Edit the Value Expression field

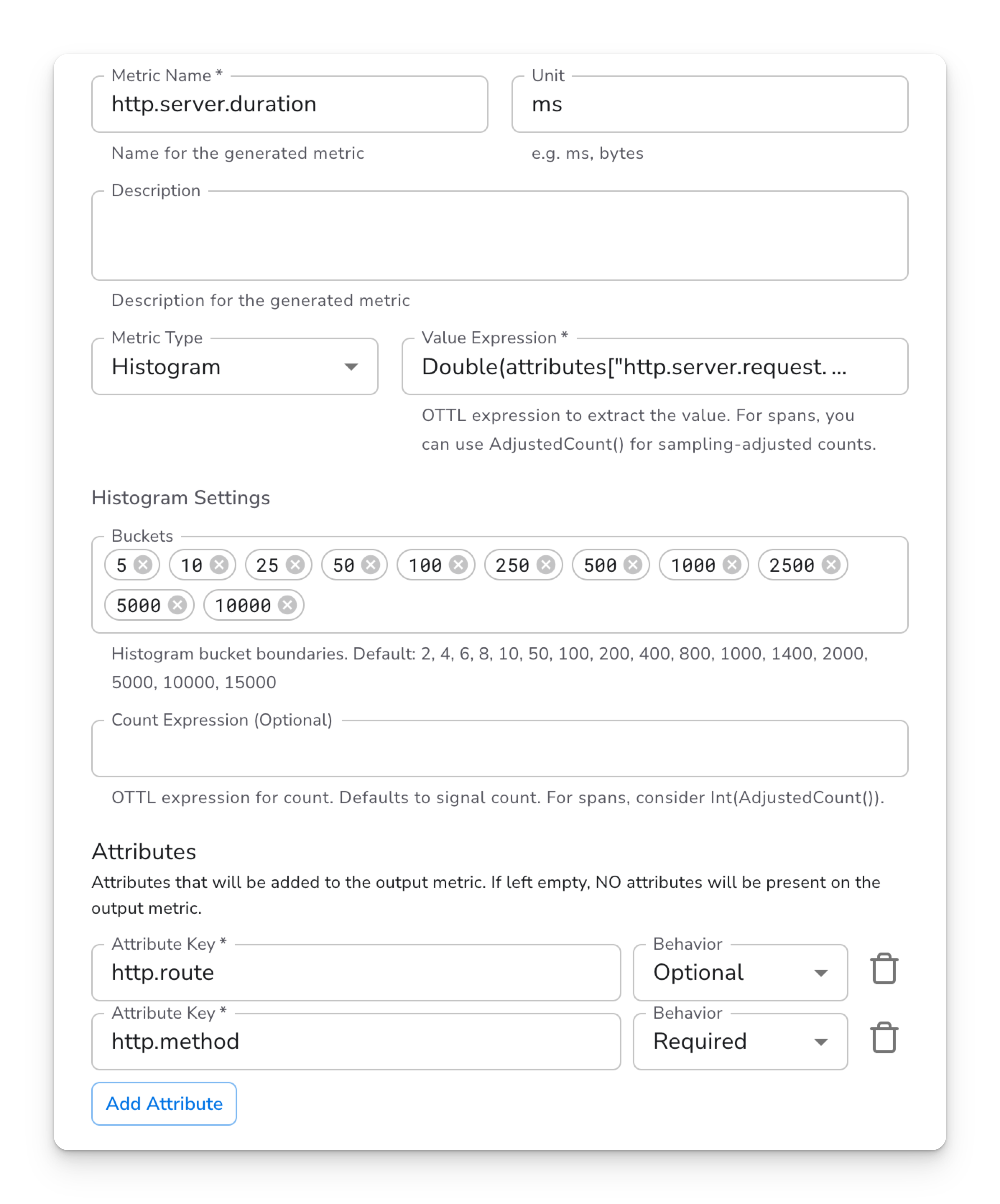click(654, 366)
